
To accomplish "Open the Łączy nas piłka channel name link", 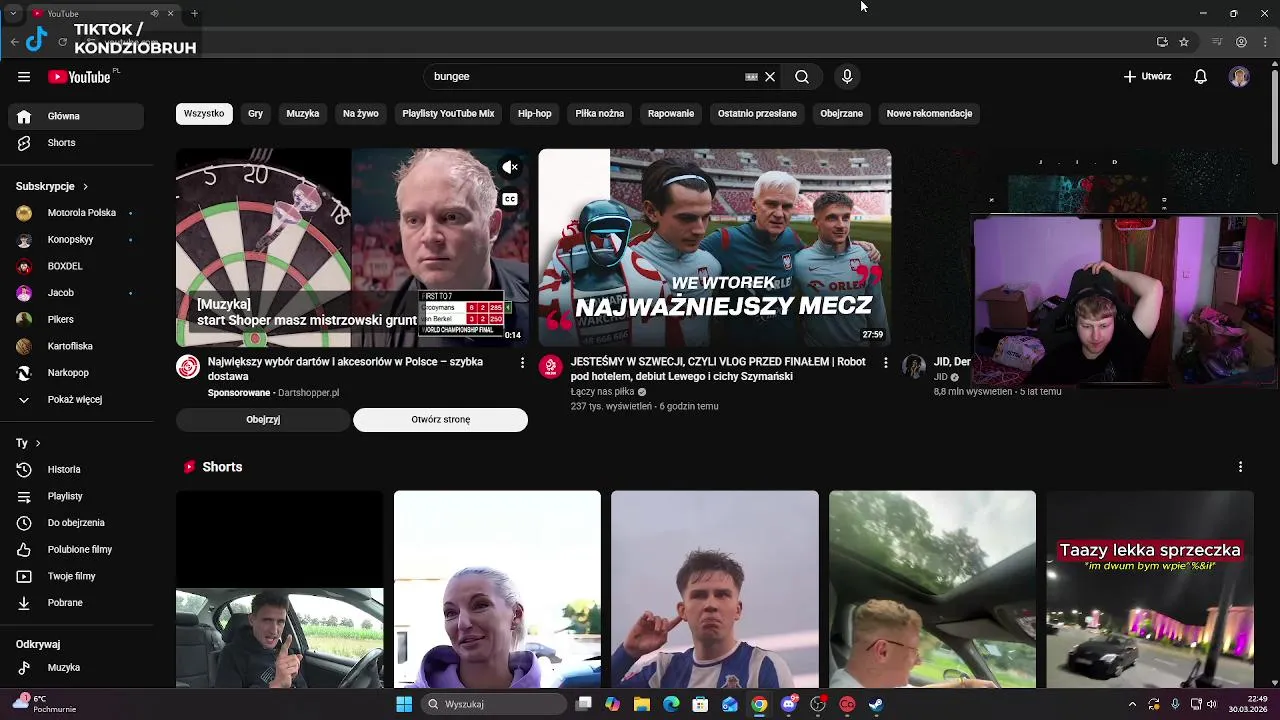I will click(602, 392).
